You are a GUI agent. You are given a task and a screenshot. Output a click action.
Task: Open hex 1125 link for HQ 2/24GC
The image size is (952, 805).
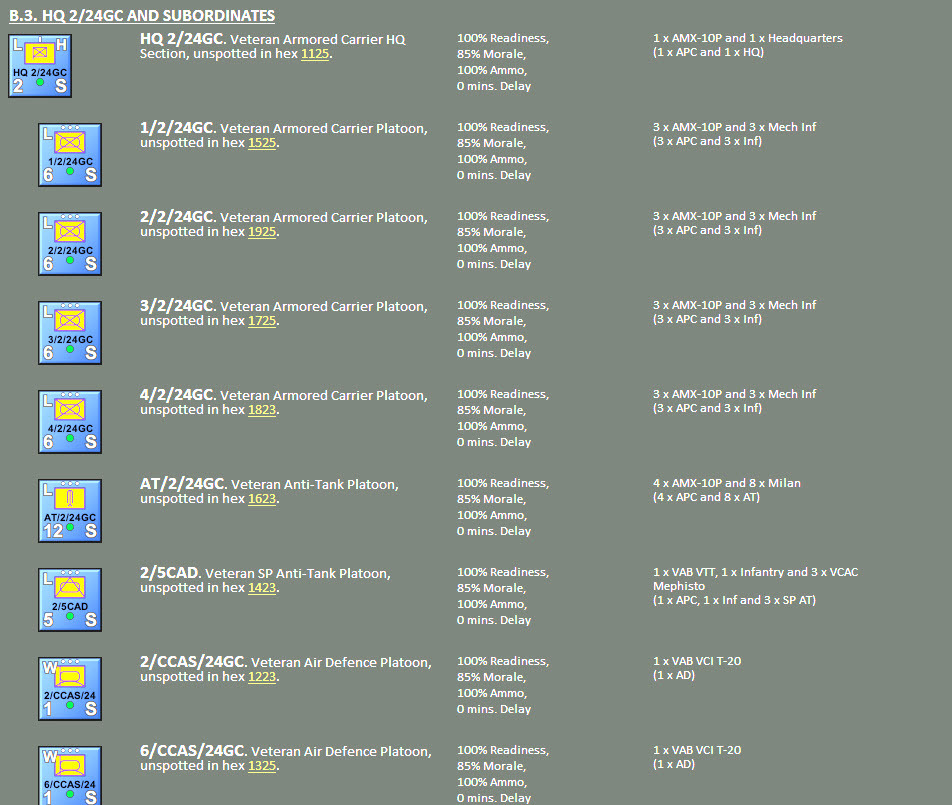(315, 54)
